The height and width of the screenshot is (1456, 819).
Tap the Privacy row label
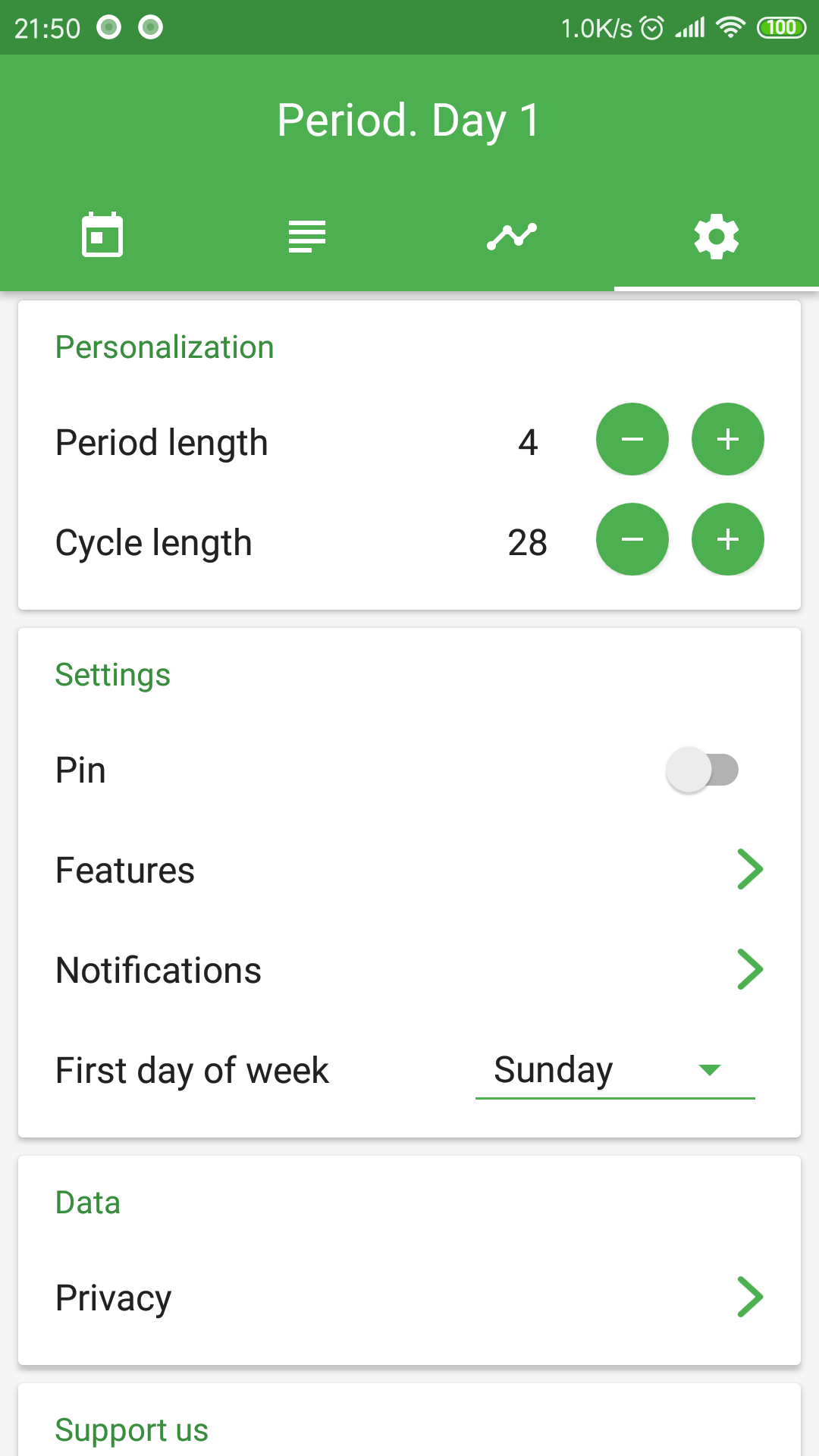tap(114, 1298)
